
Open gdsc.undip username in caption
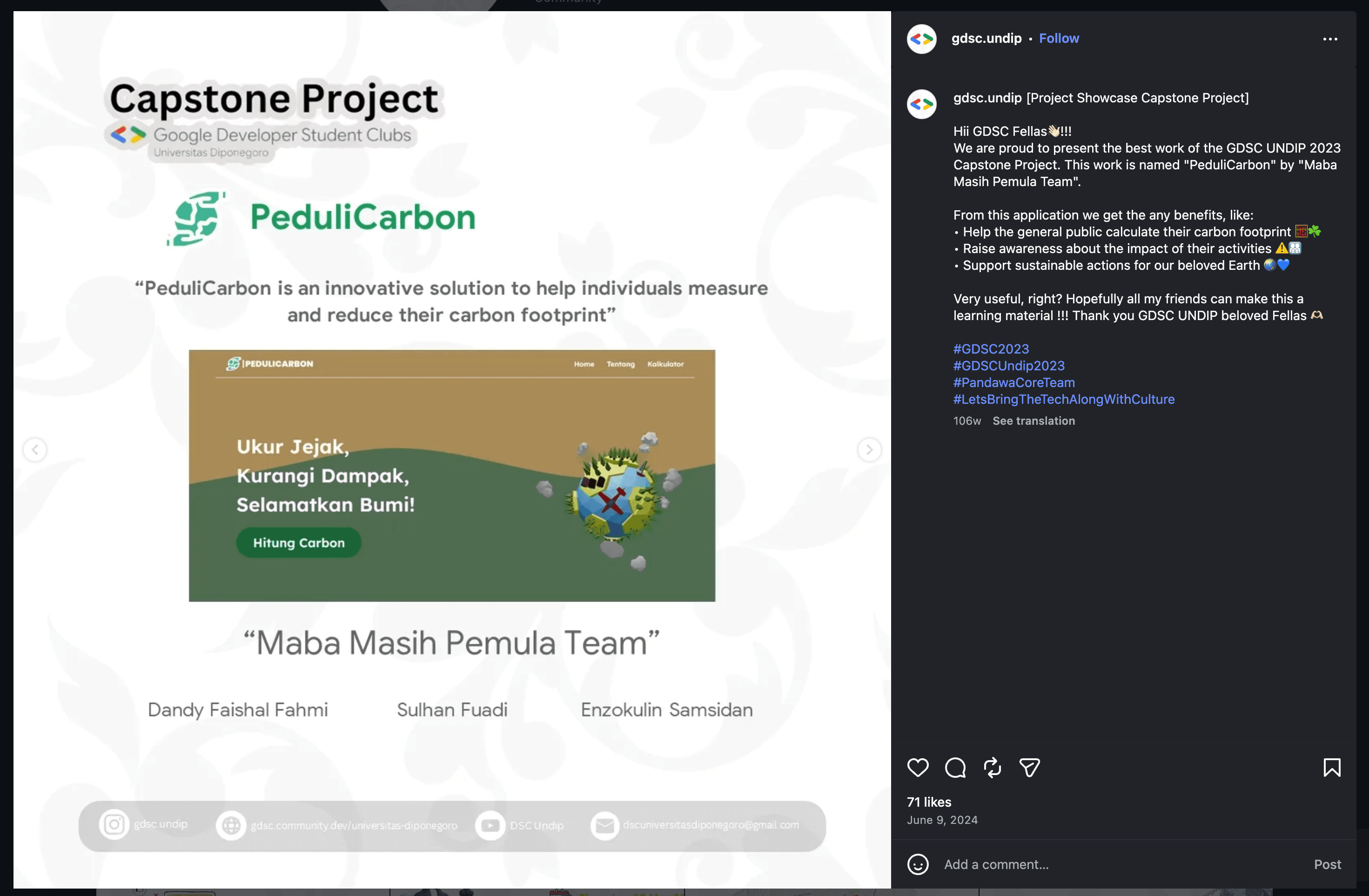coord(987,98)
